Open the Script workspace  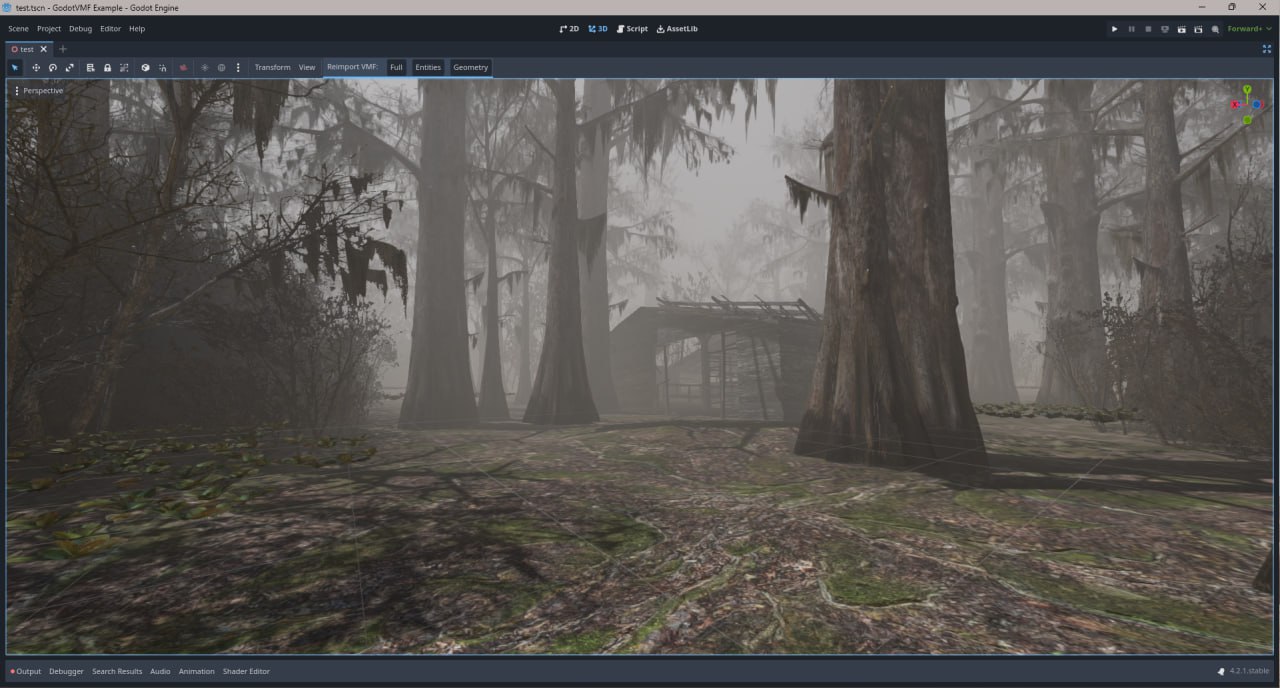coord(632,29)
